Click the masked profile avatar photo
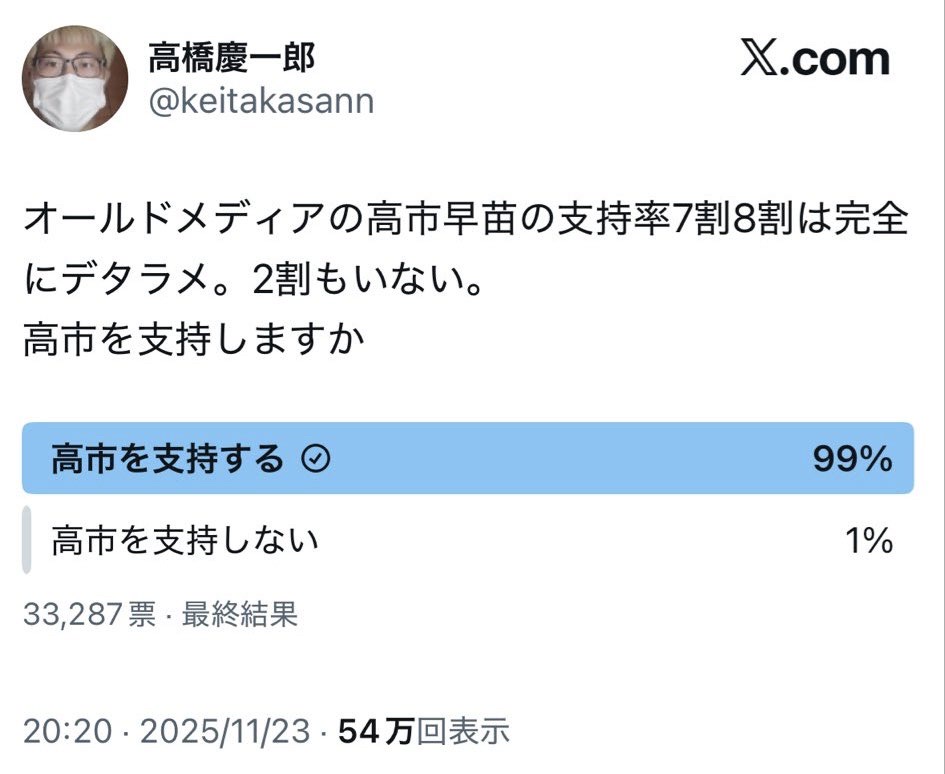This screenshot has height=774, width=945. [x=77, y=81]
